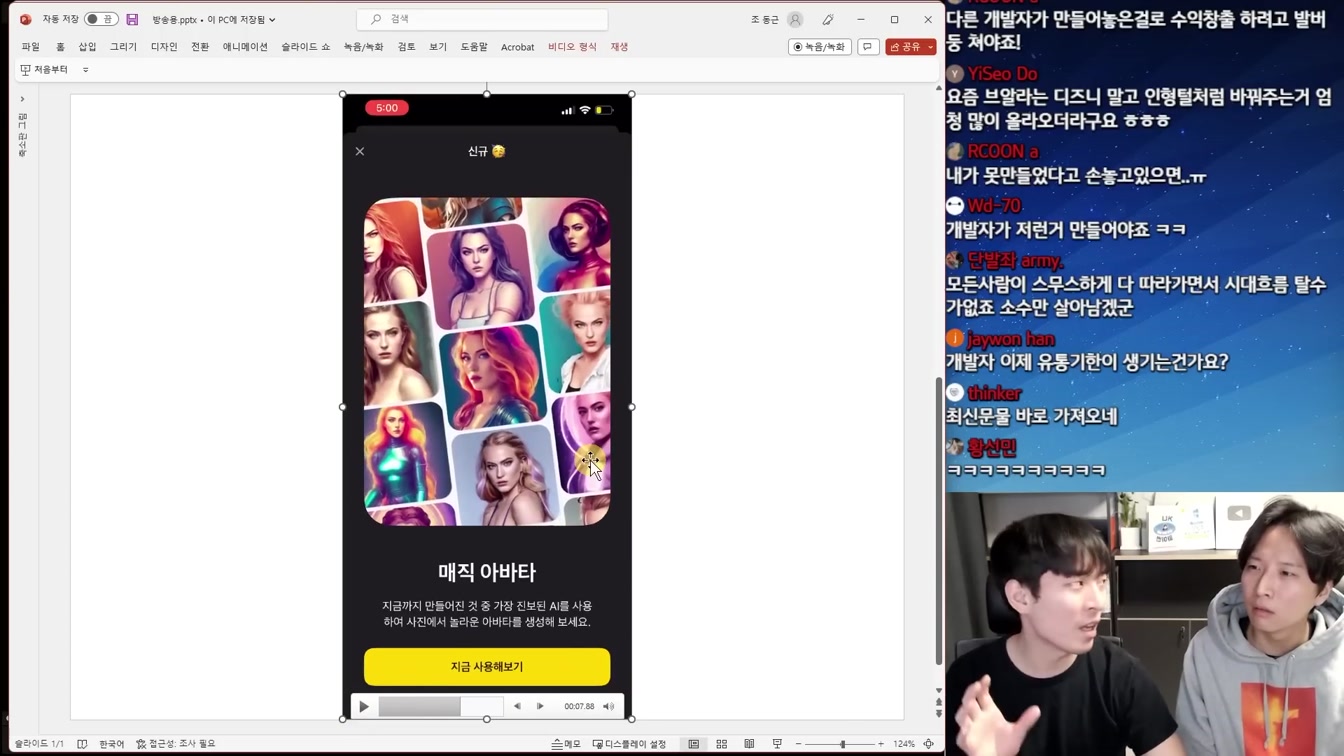Open the 파일 menu
The width and height of the screenshot is (1344, 756).
click(31, 47)
